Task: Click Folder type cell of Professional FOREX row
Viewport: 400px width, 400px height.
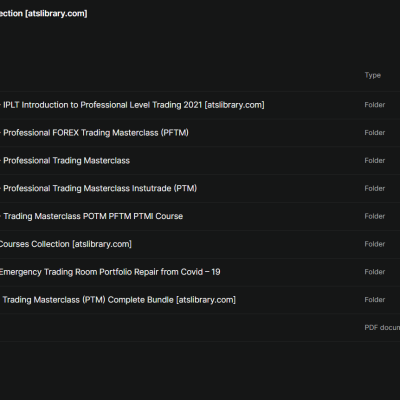Action: coord(375,133)
